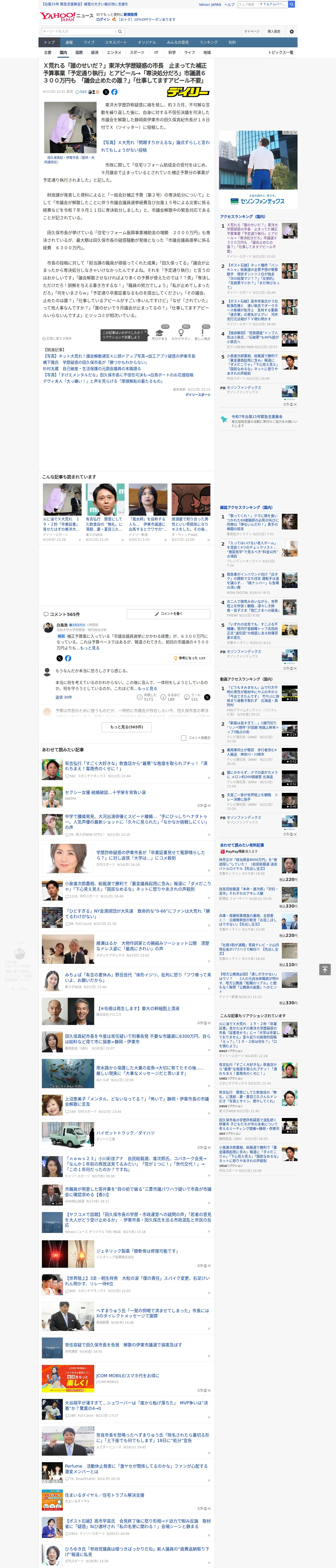
Task: Open the マイページ link
Action: 251,32
